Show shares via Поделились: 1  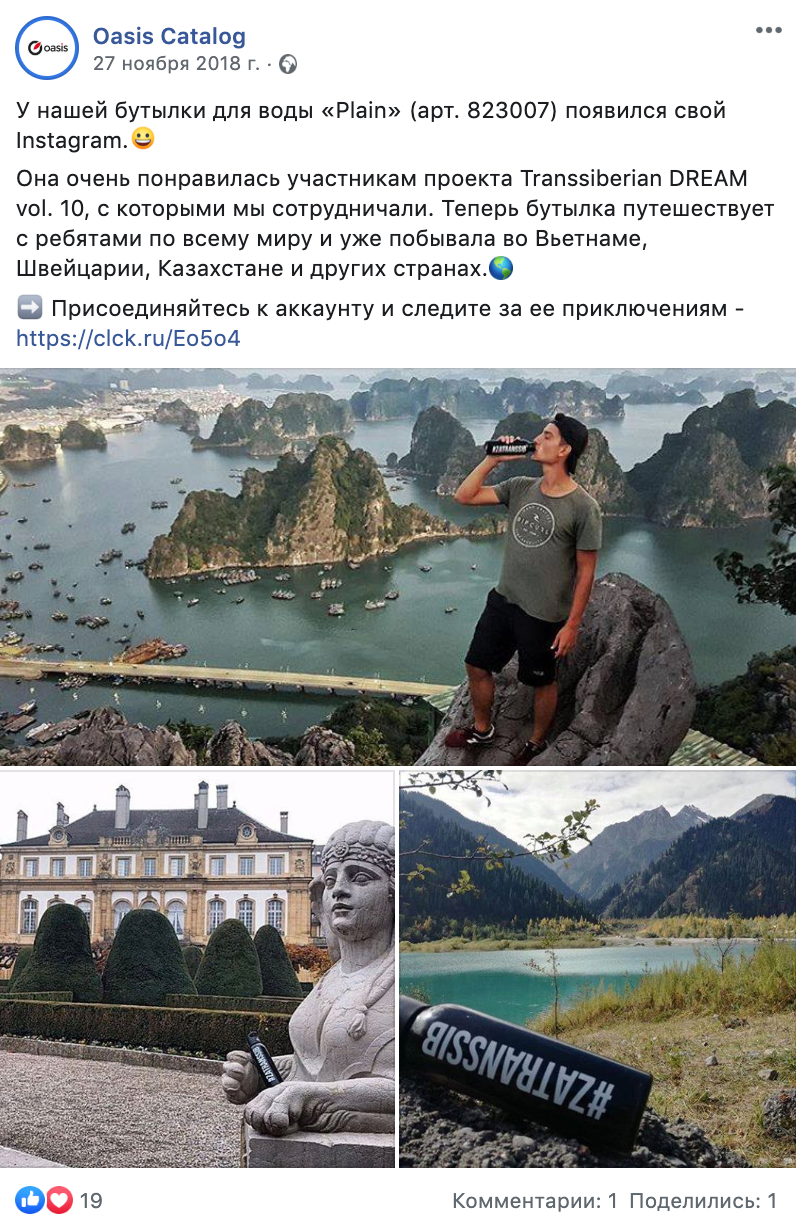(x=703, y=1201)
